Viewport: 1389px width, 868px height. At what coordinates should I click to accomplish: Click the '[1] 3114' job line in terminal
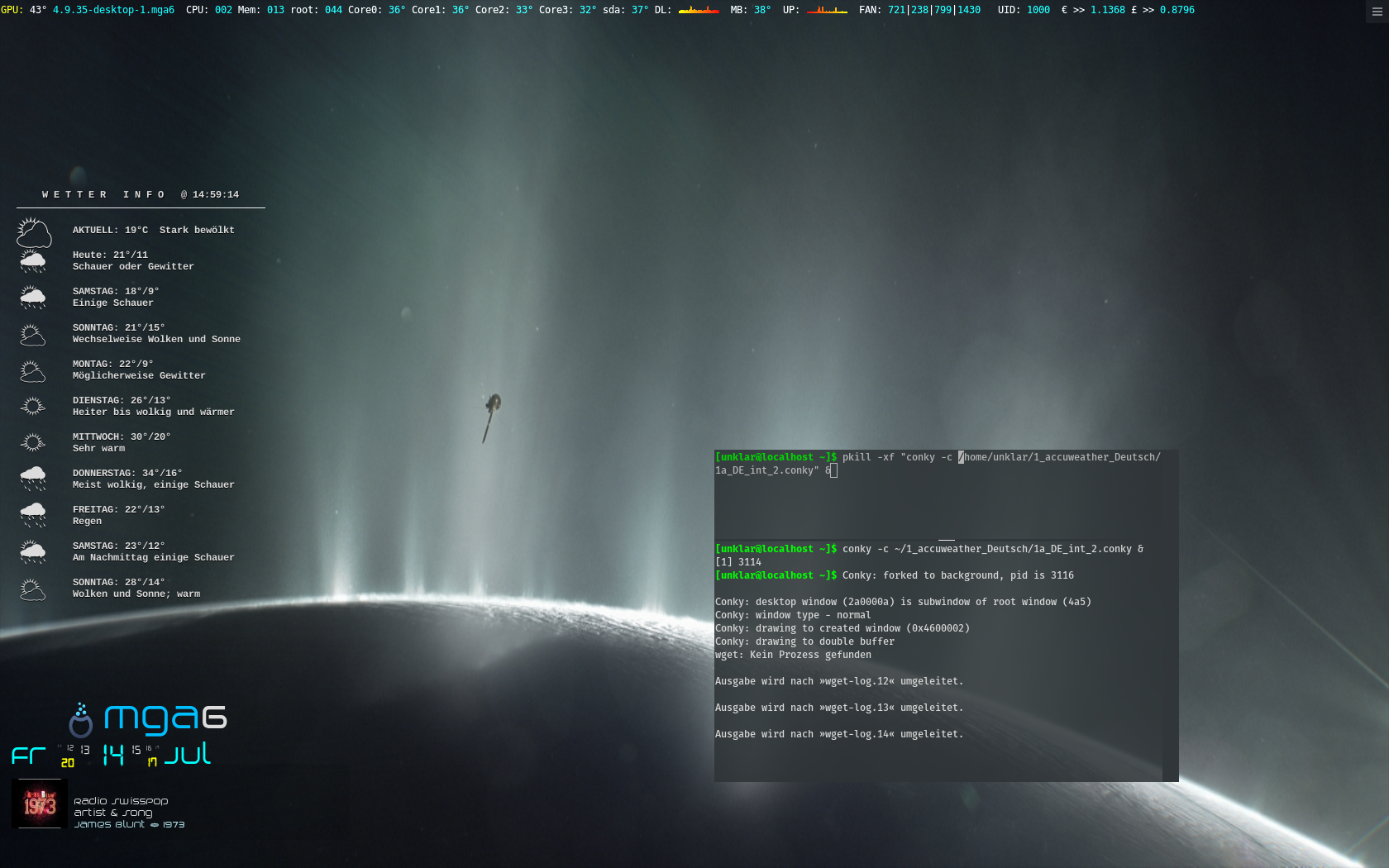pyautogui.click(x=738, y=562)
